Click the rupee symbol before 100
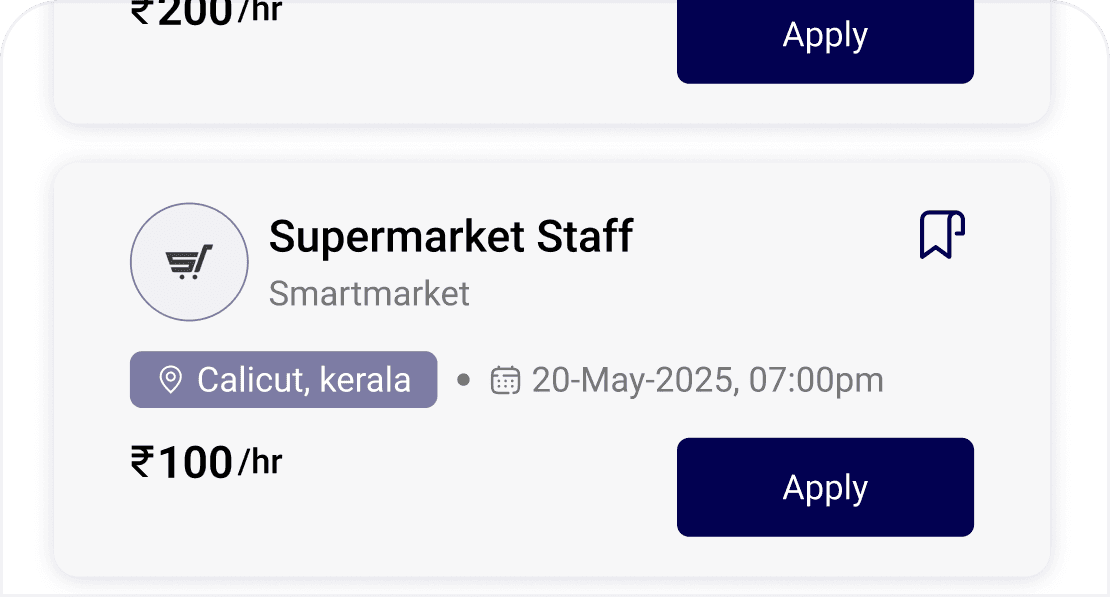This screenshot has height=597, width=1110. click(143, 462)
